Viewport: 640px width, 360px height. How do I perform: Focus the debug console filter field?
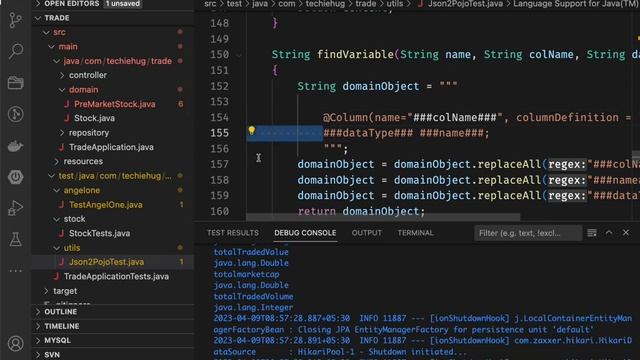pos(528,233)
